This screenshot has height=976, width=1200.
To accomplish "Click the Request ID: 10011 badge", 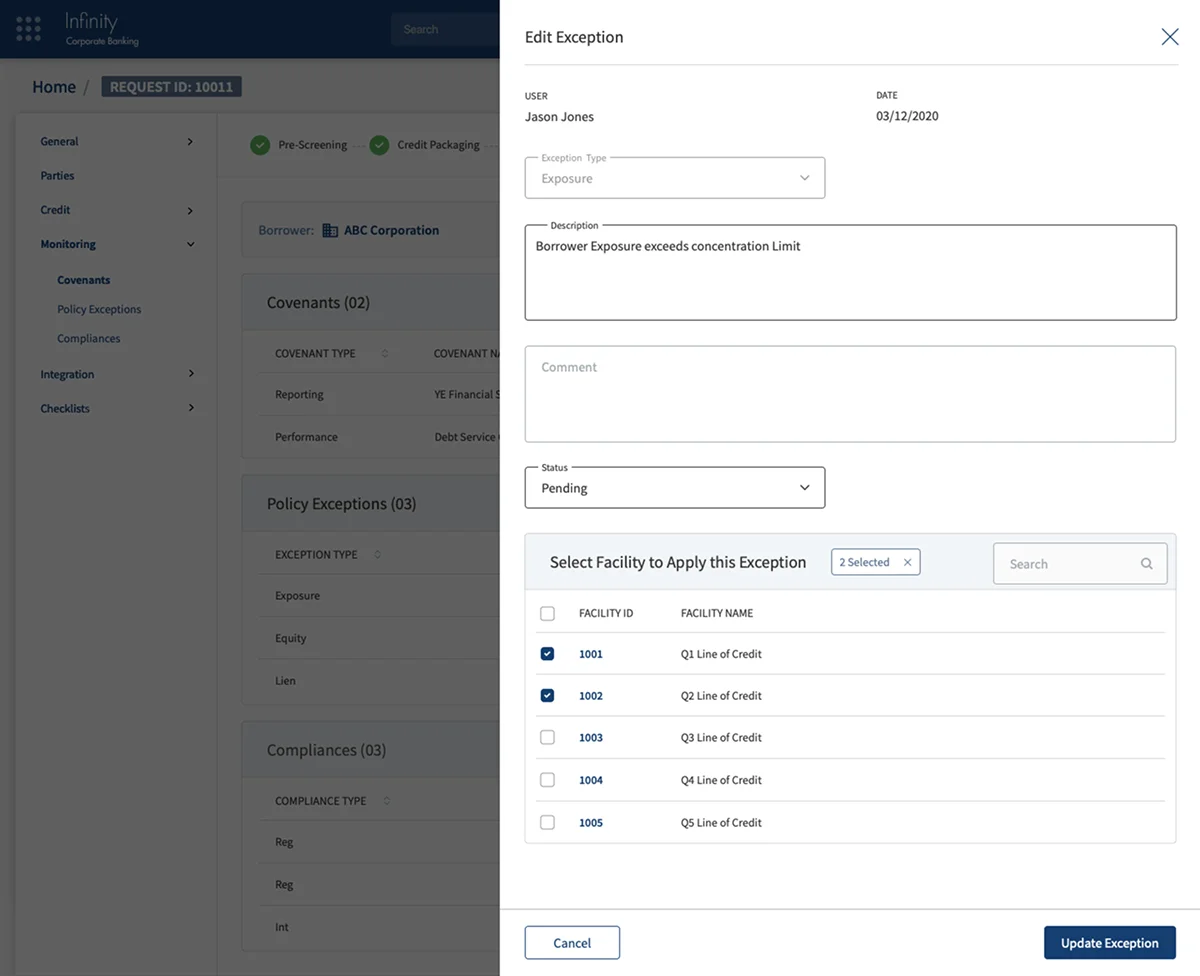I will point(171,87).
